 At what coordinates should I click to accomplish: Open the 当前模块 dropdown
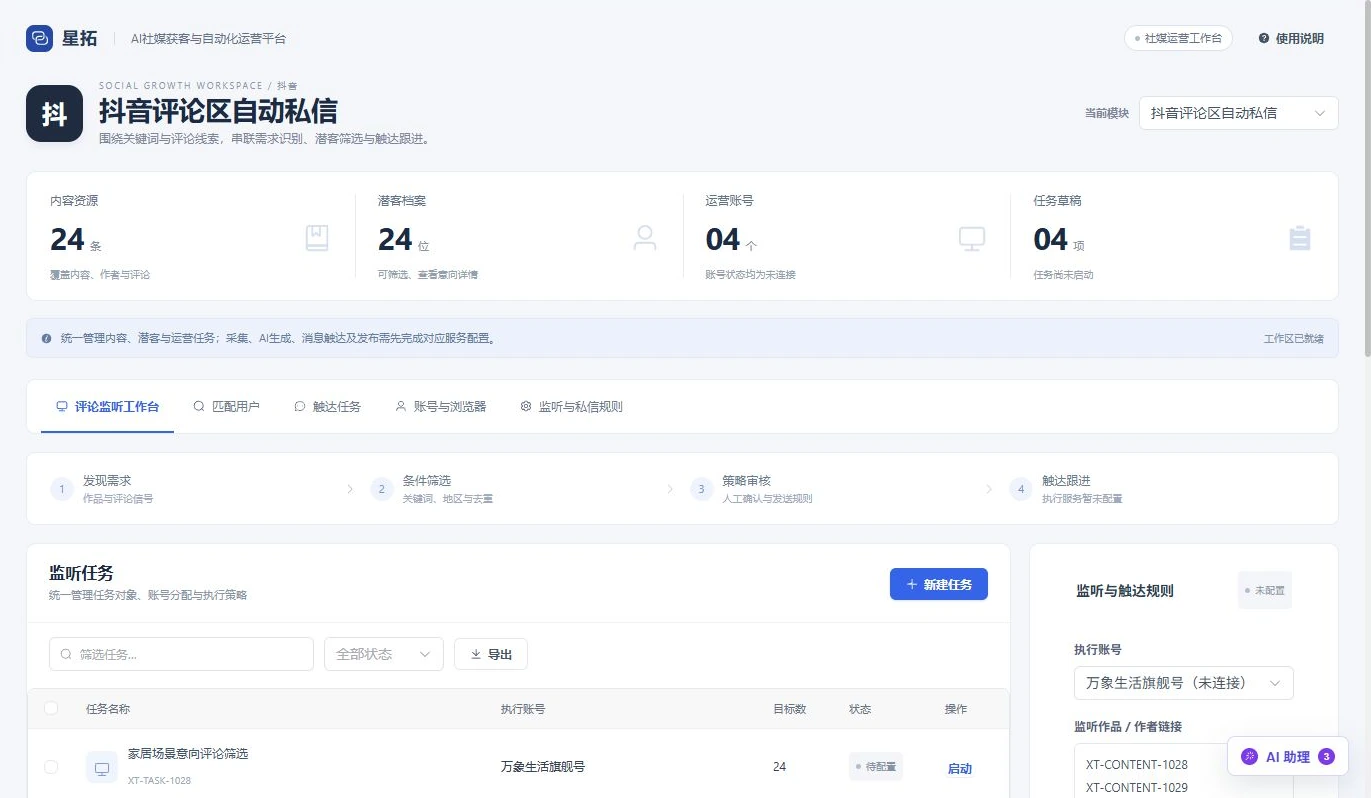click(x=1238, y=113)
